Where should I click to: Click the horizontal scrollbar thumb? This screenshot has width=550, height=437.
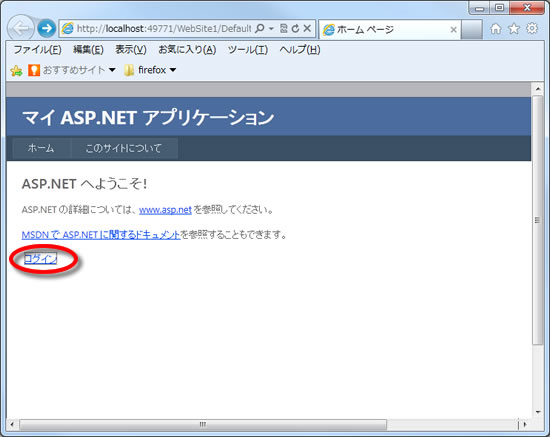point(203,424)
